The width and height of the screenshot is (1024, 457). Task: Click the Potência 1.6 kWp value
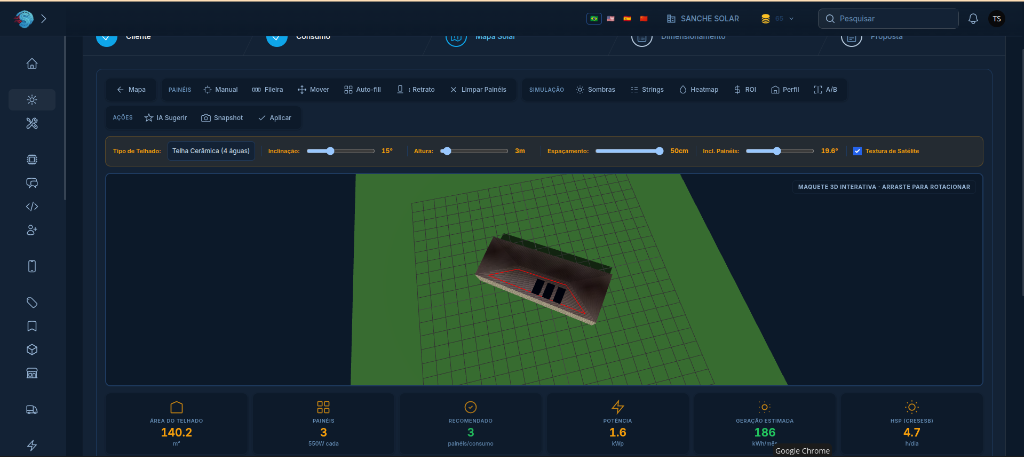(618, 432)
